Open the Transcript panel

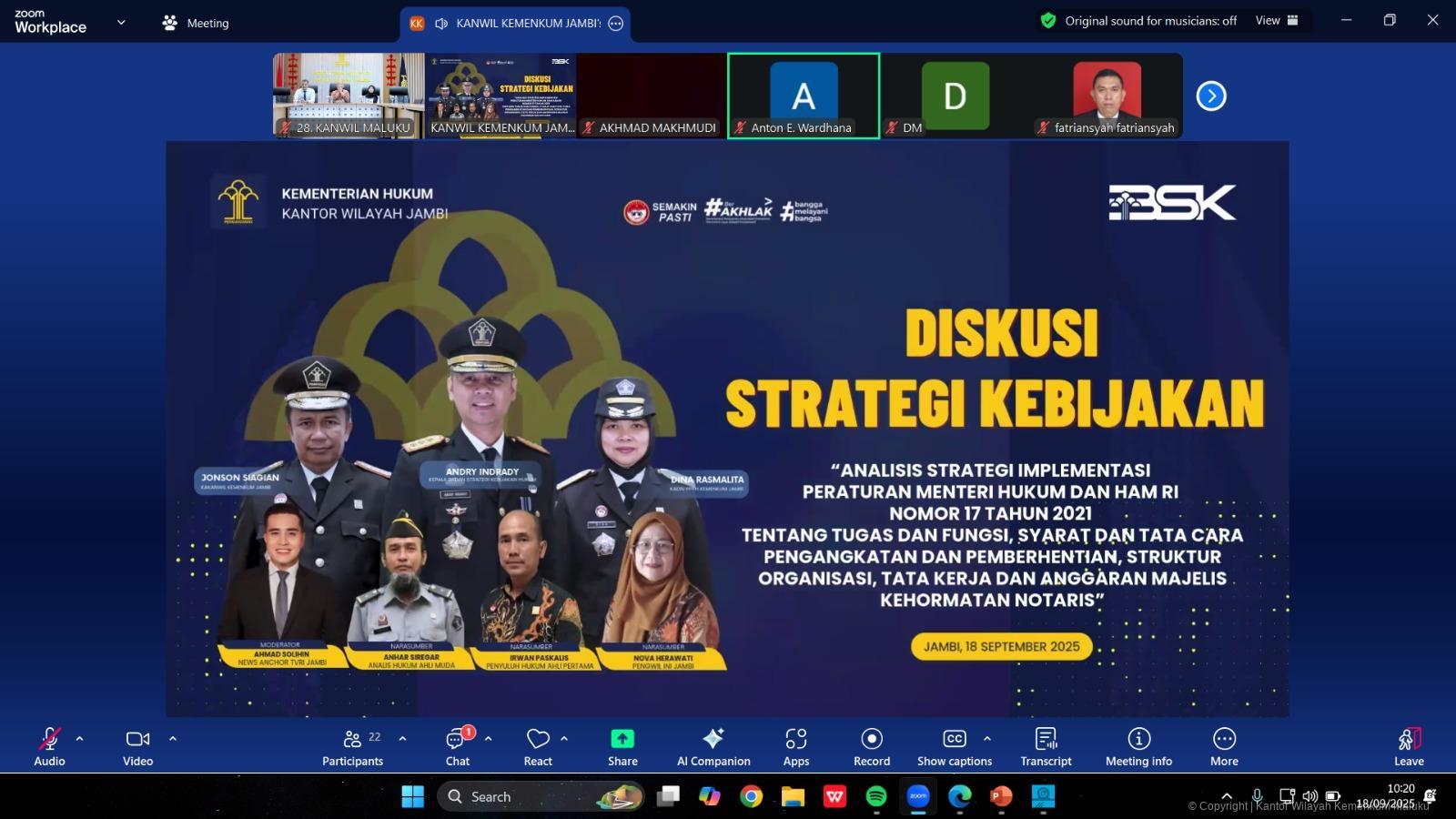[1046, 747]
